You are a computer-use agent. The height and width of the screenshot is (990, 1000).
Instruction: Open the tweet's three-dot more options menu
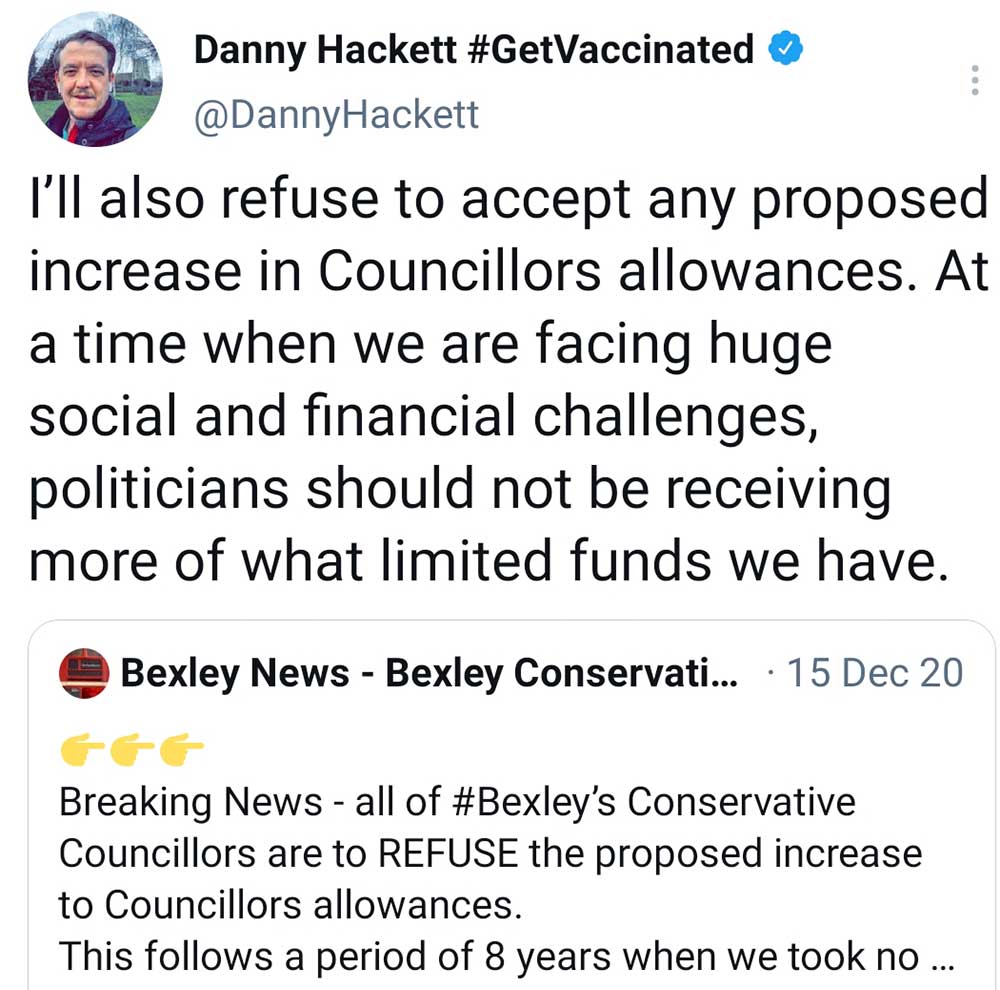coord(975,80)
